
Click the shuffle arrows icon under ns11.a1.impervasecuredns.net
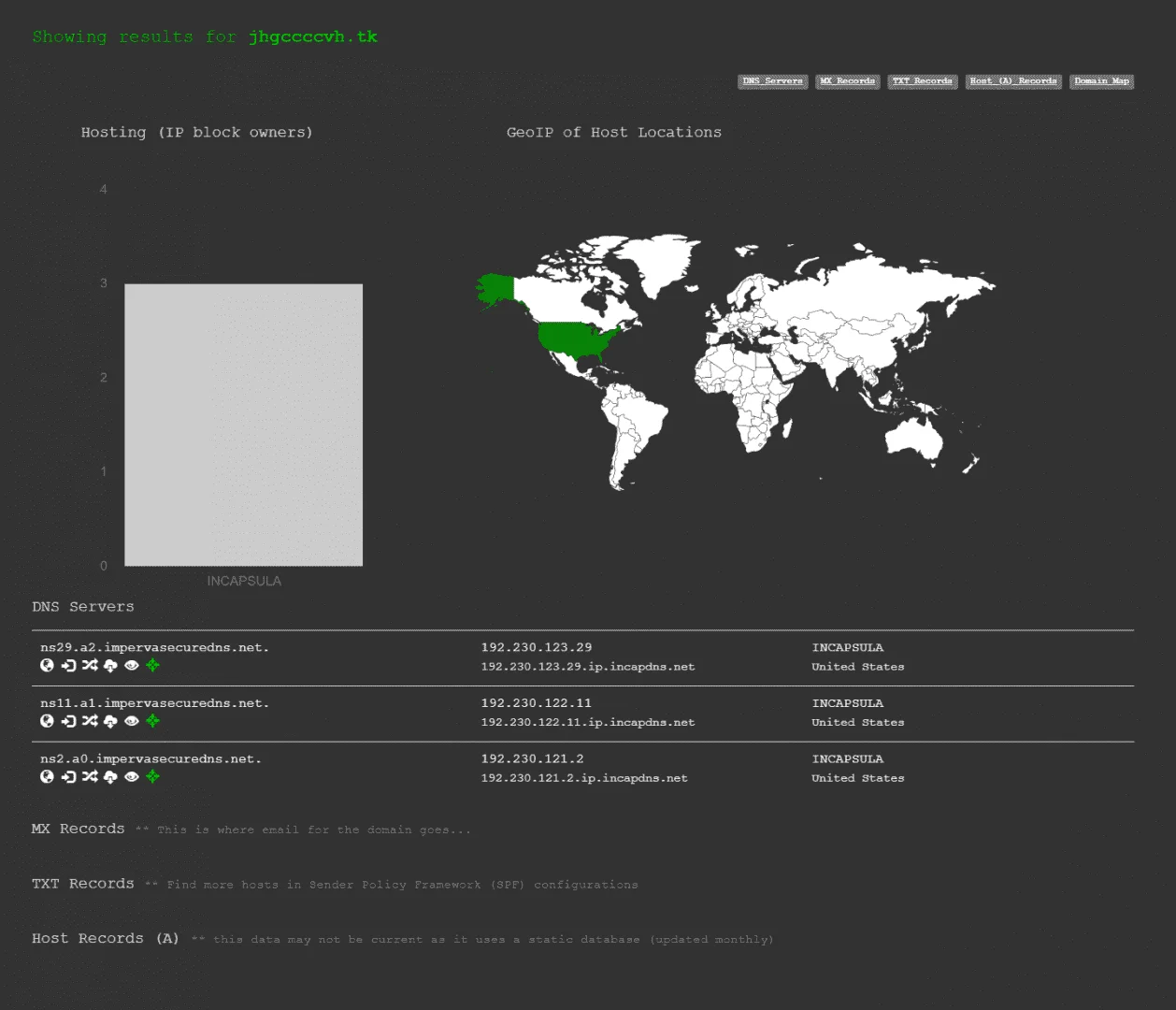90,721
